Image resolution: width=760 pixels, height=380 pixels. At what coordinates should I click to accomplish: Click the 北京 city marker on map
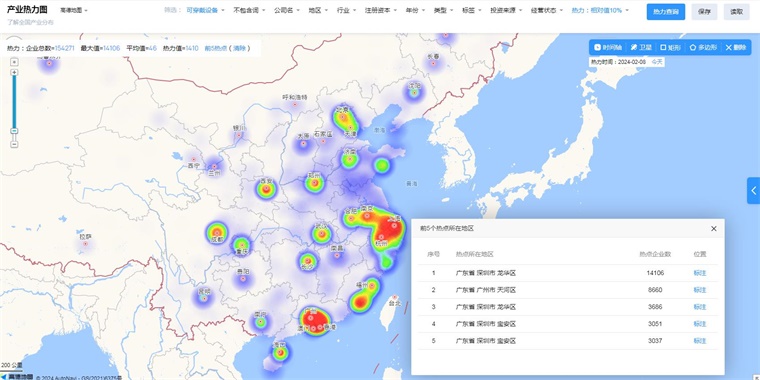point(343,116)
